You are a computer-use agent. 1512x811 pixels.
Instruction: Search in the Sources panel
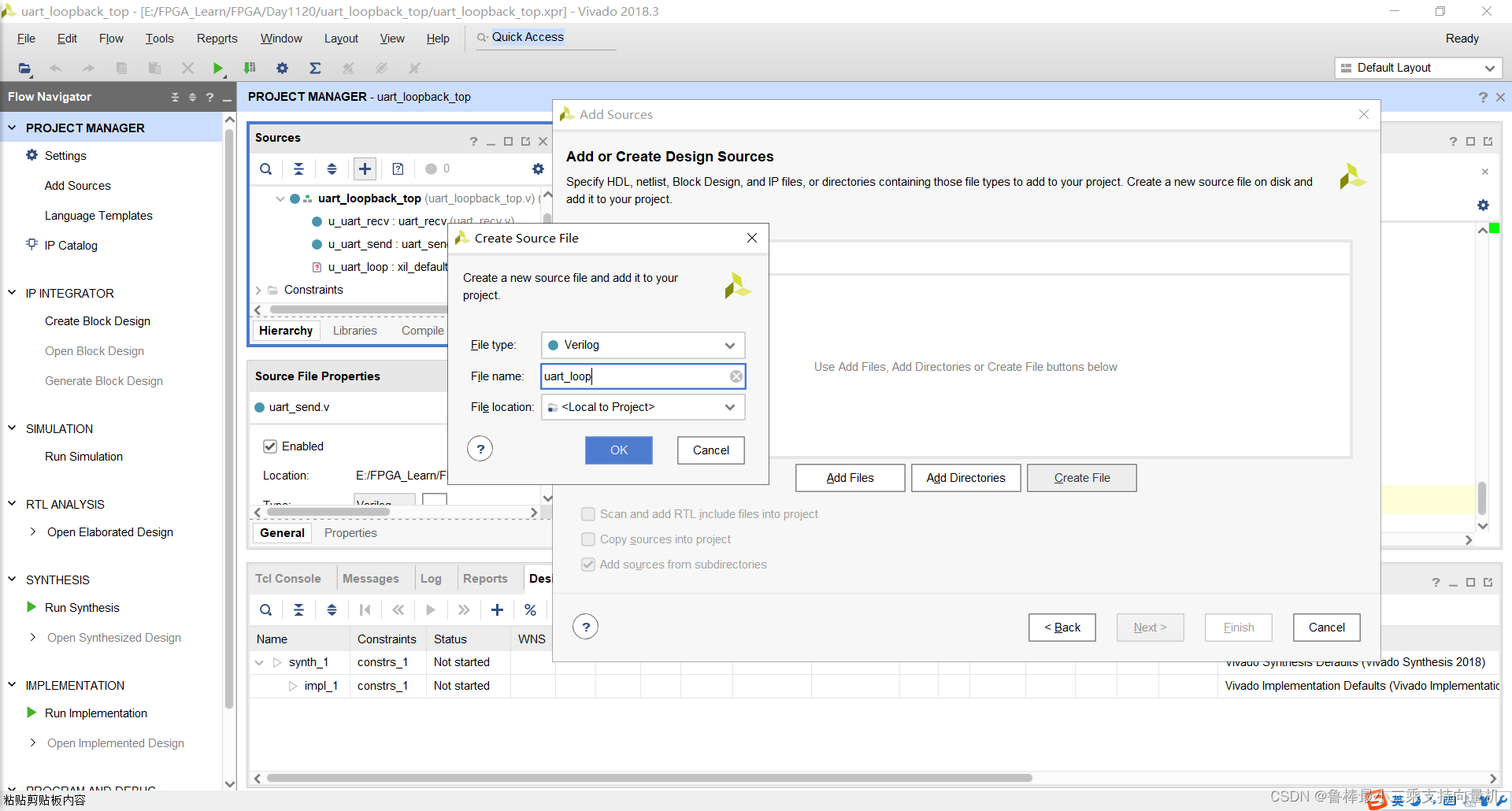click(x=266, y=168)
